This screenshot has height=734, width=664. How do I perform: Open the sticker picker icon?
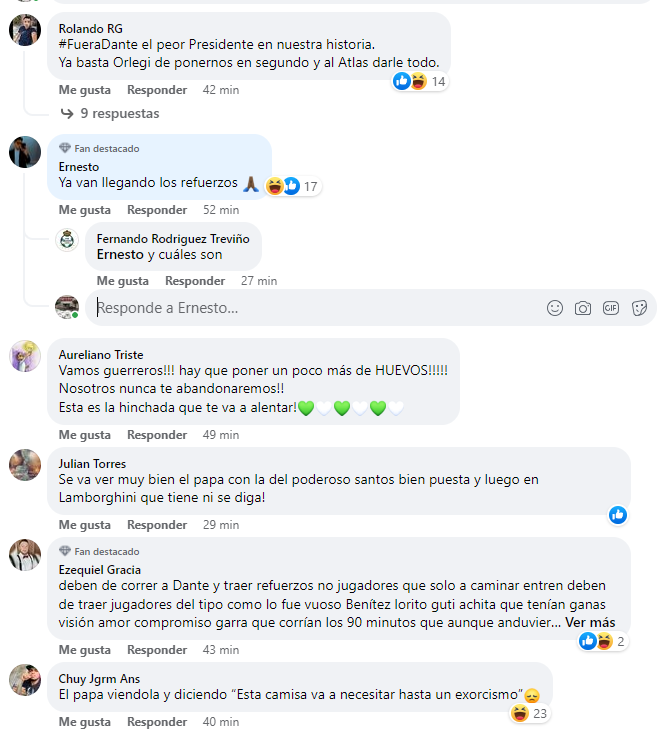point(639,308)
